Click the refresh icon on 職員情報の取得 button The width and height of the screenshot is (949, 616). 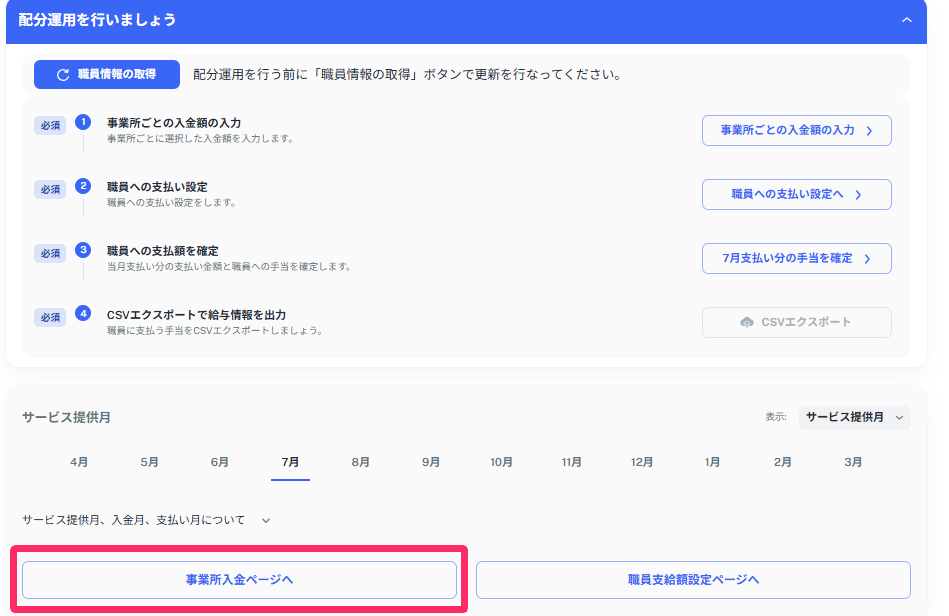[61, 75]
